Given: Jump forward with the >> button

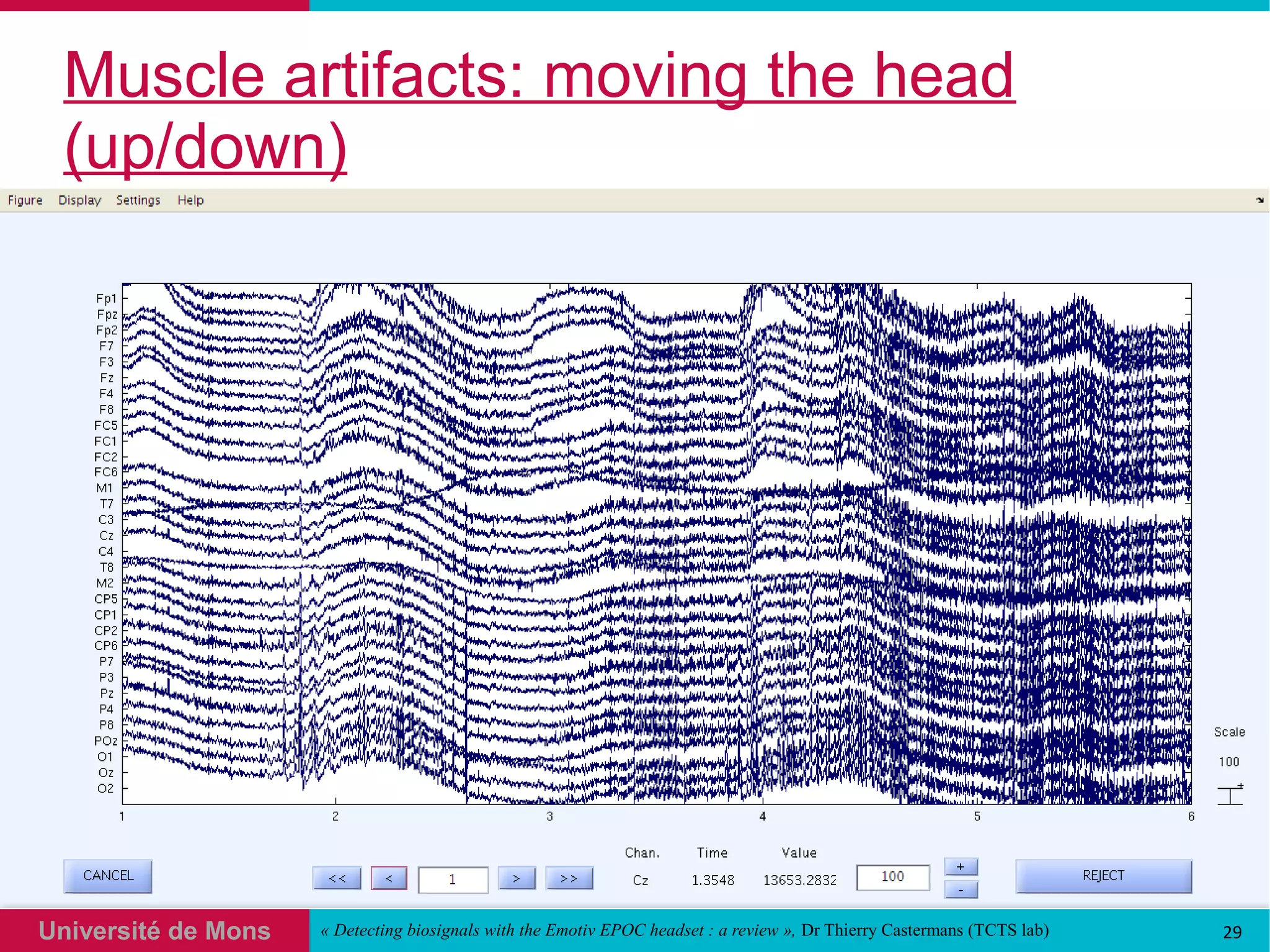Looking at the screenshot, I should point(569,878).
